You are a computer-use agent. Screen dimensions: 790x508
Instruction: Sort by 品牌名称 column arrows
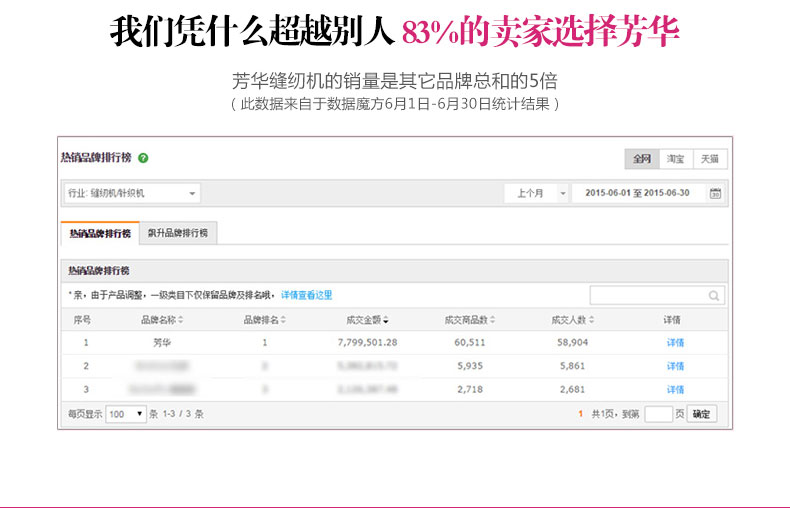180,320
